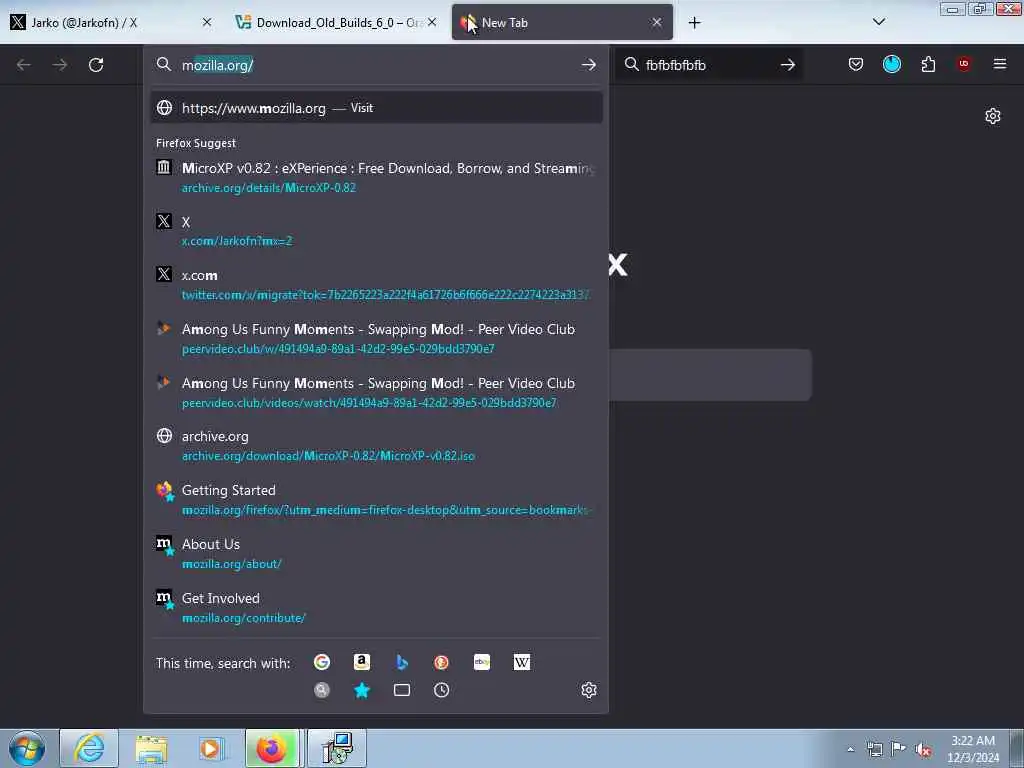Open the Action Center flag icon
The height and width of the screenshot is (768, 1024).
(899, 749)
